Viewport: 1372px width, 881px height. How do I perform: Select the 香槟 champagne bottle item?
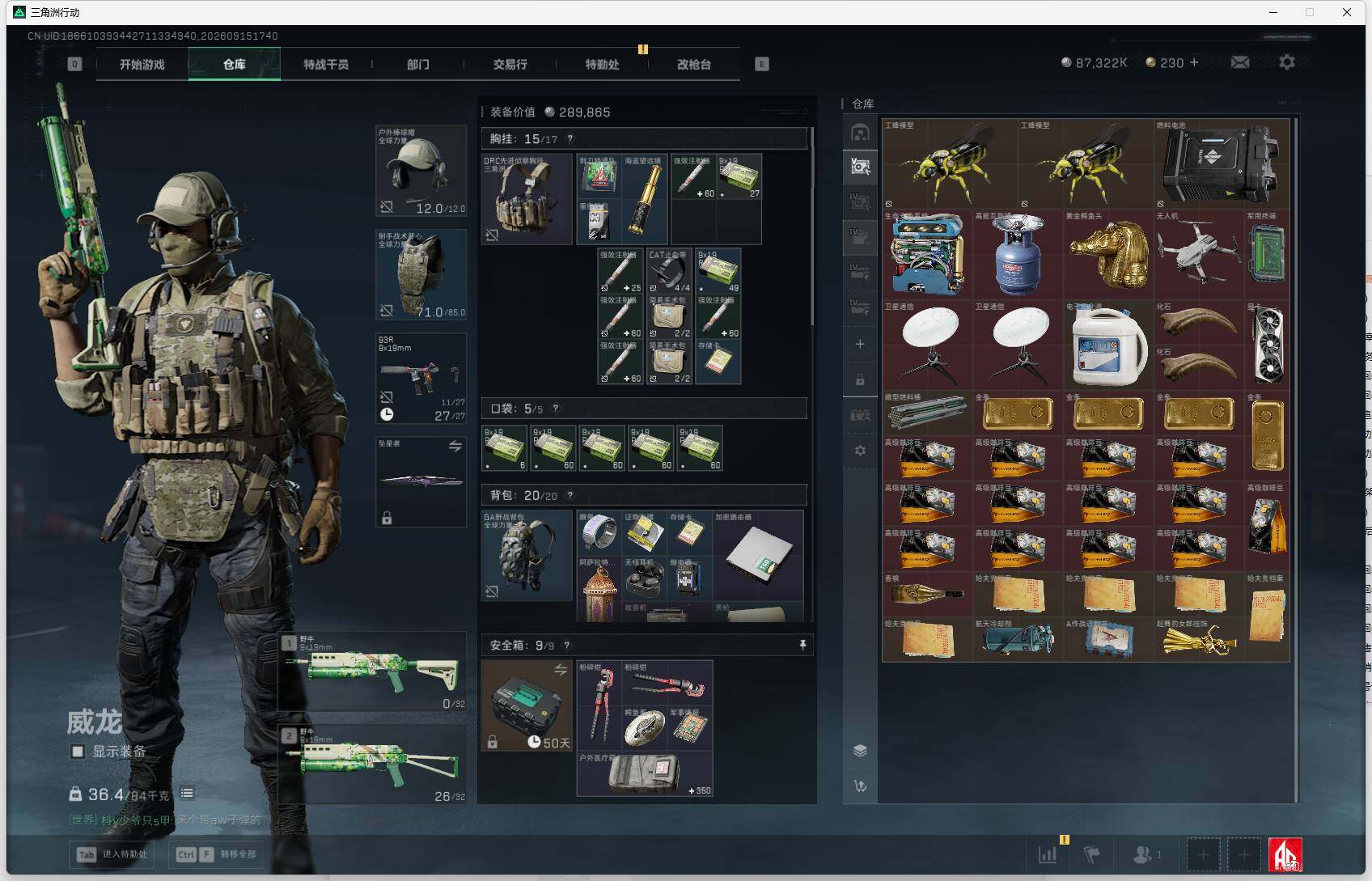(x=927, y=595)
